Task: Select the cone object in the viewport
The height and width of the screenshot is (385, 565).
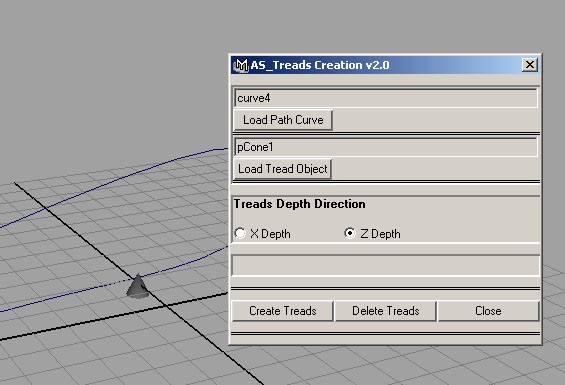Action: coord(137,286)
